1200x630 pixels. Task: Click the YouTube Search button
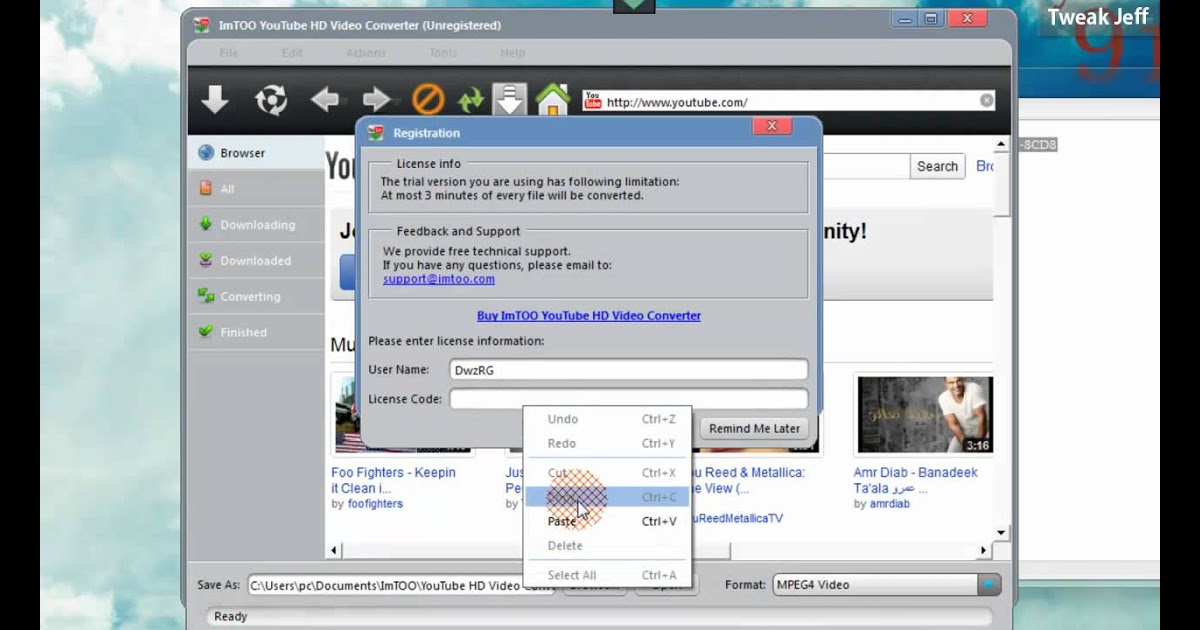[938, 167]
